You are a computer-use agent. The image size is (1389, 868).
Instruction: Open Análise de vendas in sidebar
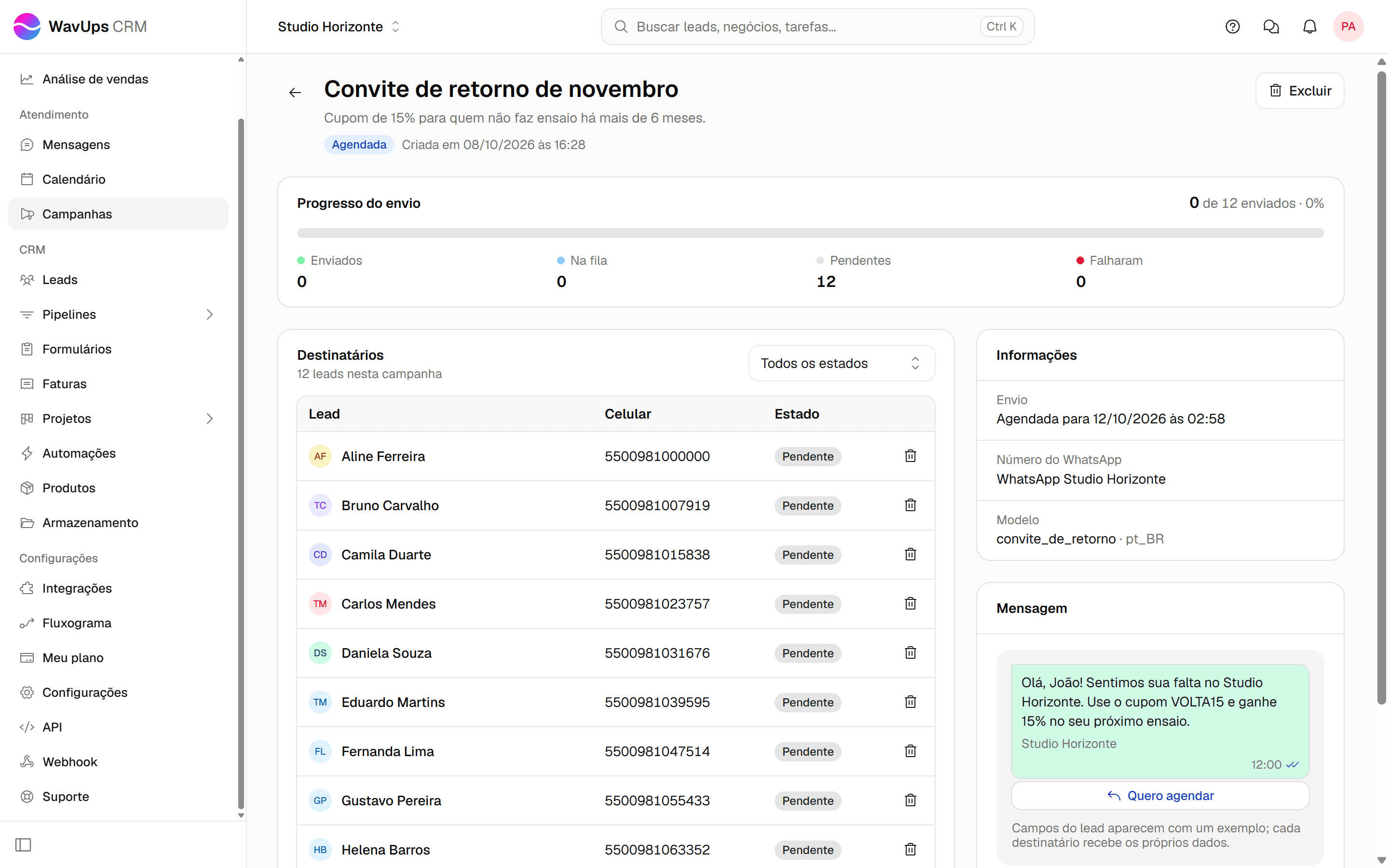coord(118,79)
